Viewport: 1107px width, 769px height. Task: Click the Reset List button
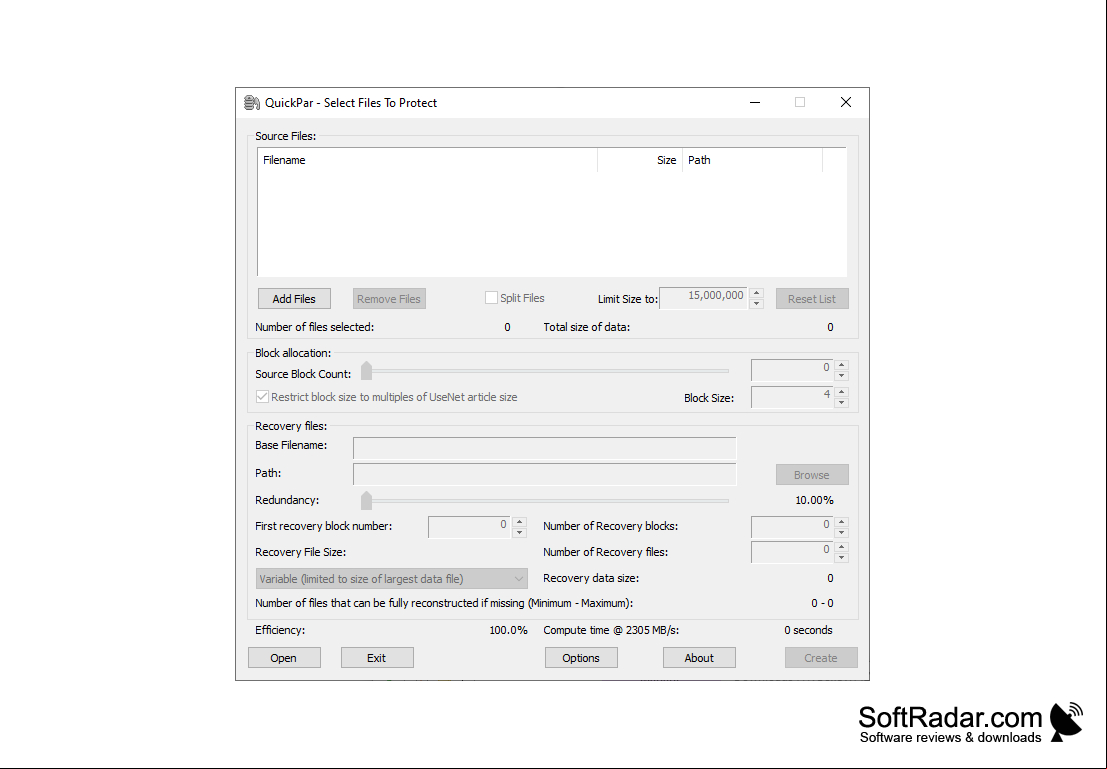(812, 299)
